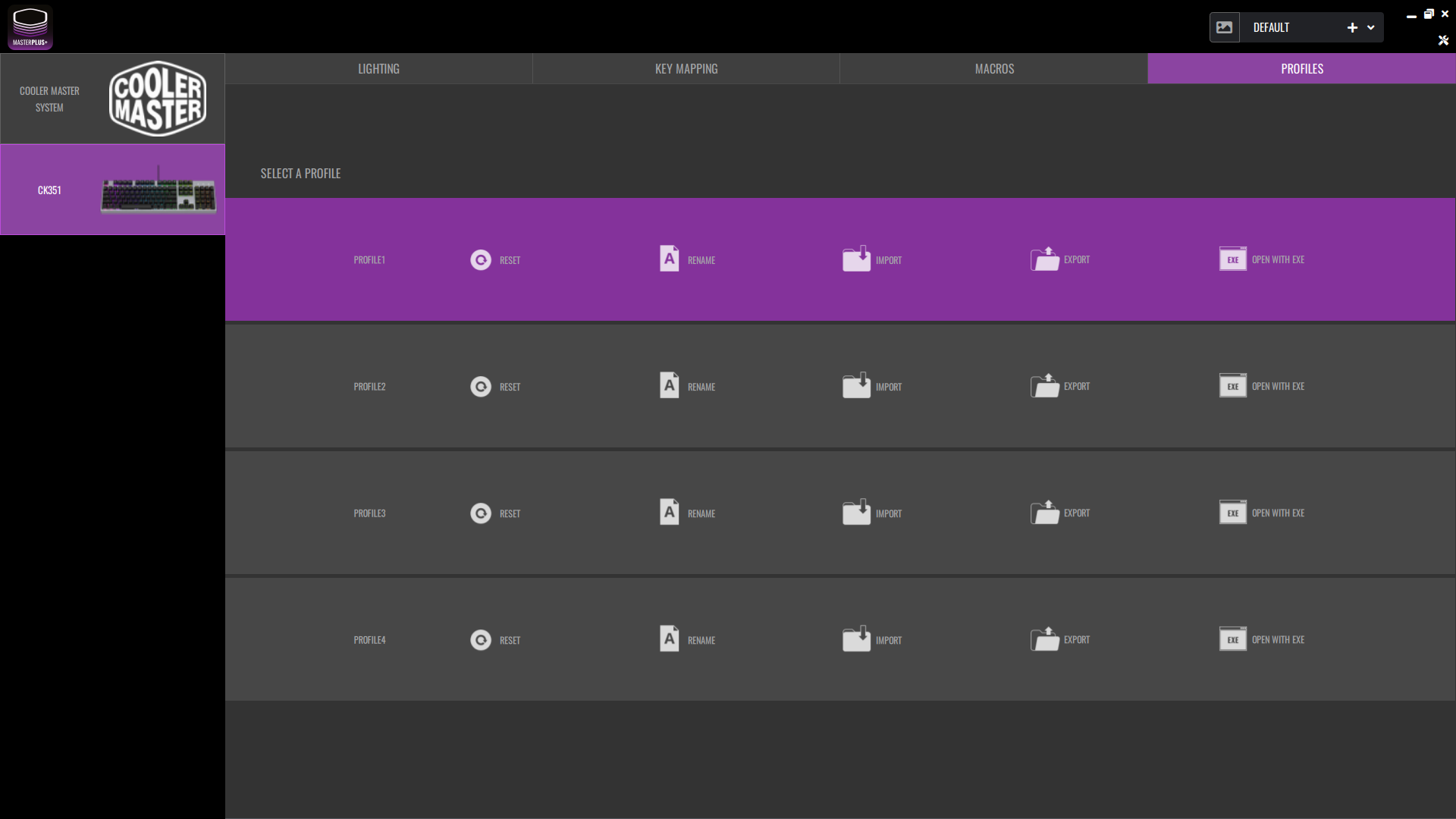
Task: Click the Rename icon for Profile2
Action: click(669, 385)
